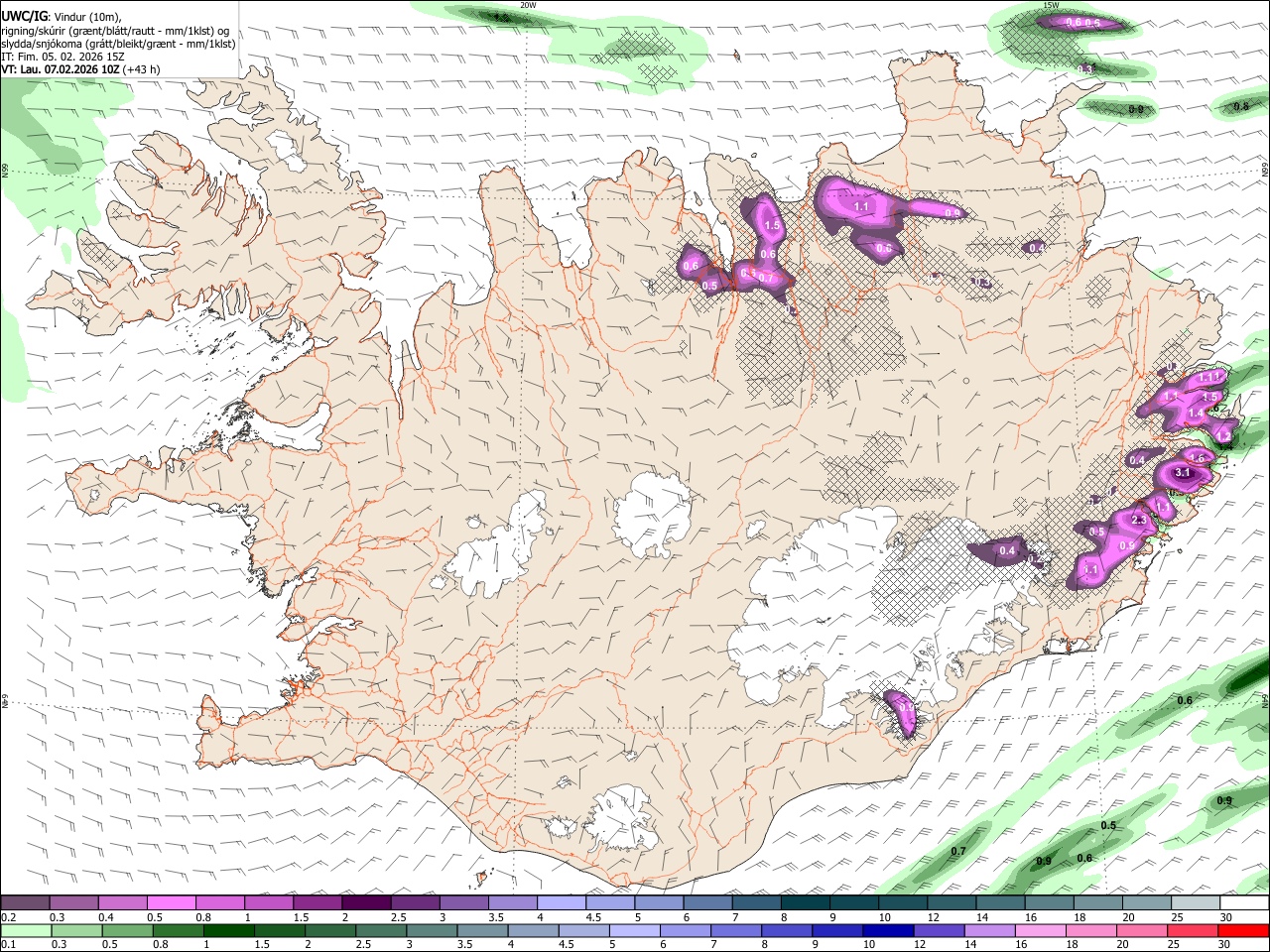Click the white 30 swatch in upper legend
Screen dimensions: 1270x952
1244,903
